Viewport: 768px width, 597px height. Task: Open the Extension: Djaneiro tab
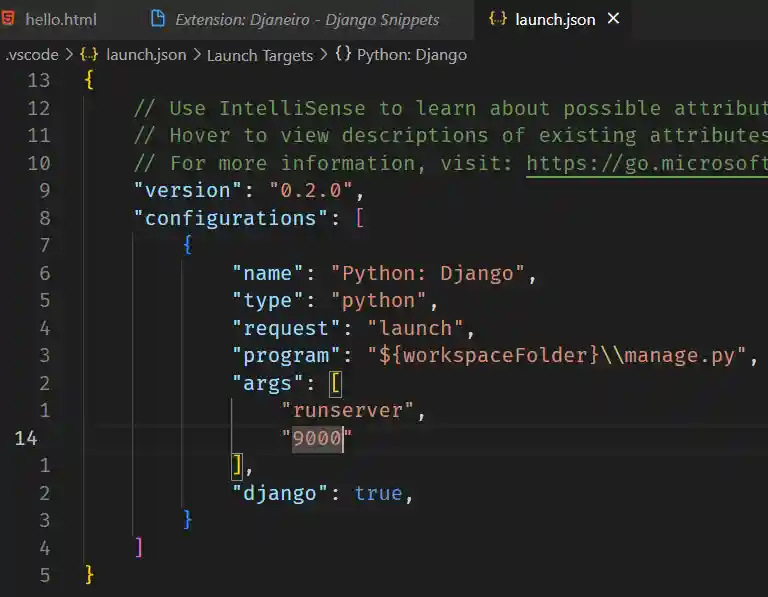pyautogui.click(x=306, y=20)
